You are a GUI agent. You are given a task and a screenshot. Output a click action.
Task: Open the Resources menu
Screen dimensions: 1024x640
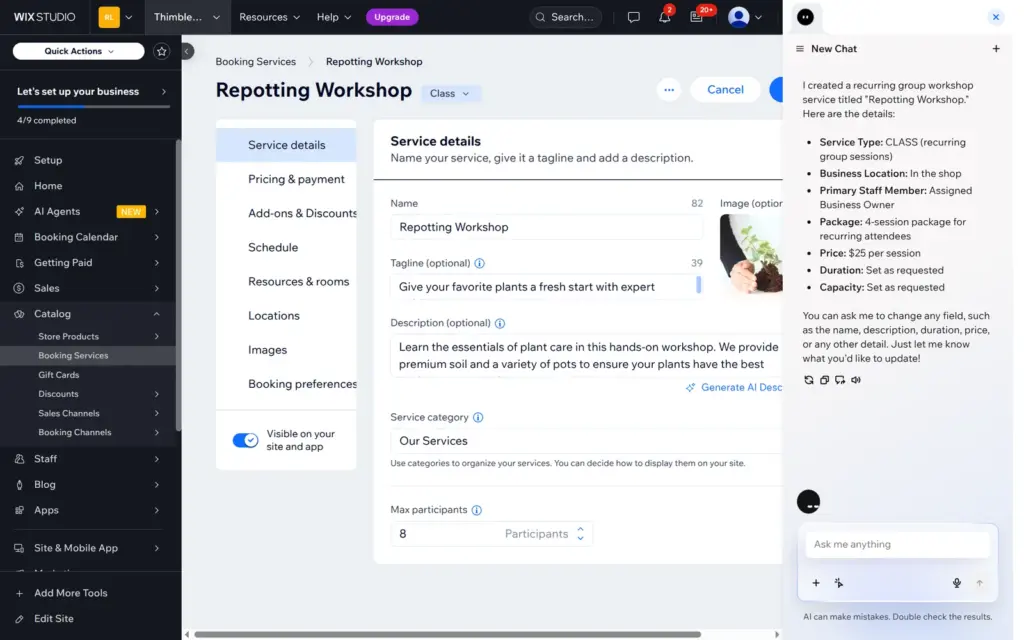click(x=269, y=17)
